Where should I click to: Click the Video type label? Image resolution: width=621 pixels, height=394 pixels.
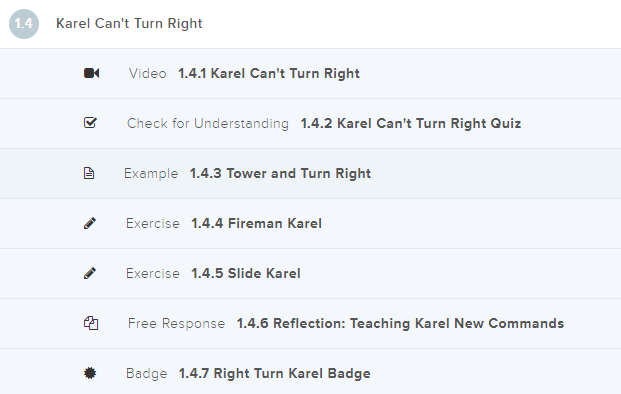pyautogui.click(x=147, y=73)
